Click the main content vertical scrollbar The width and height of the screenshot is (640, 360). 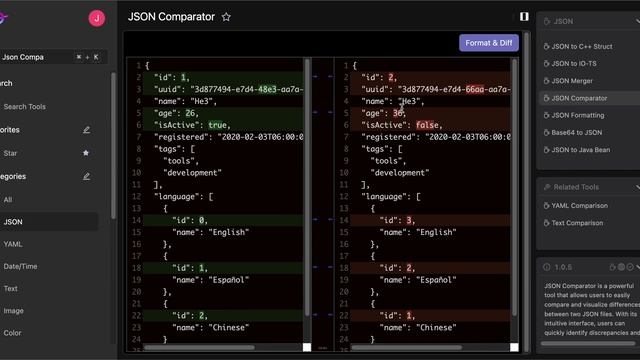pos(527,192)
